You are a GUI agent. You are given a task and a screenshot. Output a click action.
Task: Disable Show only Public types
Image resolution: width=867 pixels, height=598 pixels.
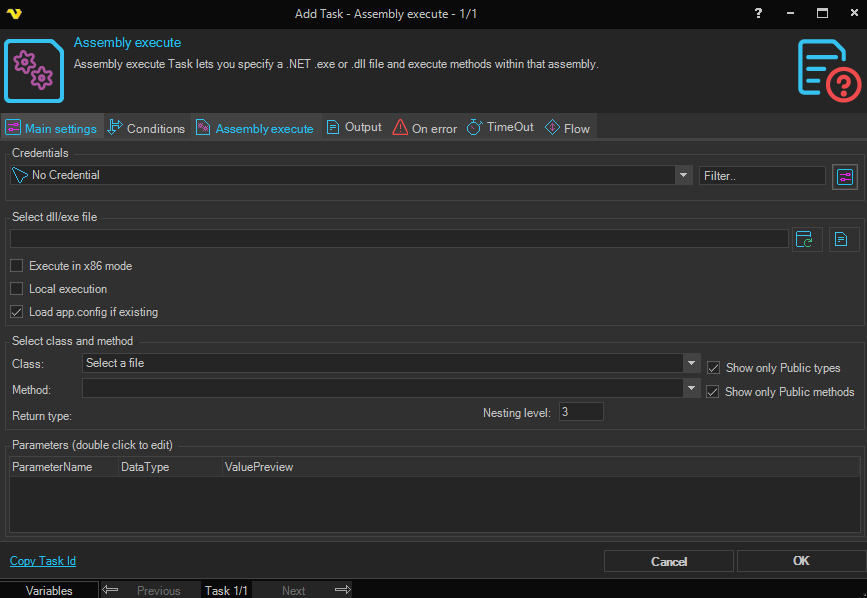[x=714, y=368]
